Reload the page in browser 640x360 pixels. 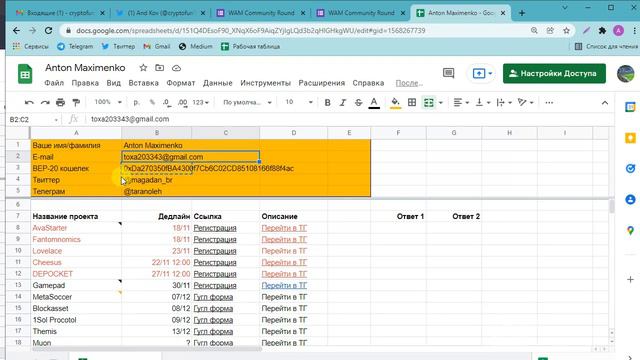coord(48,31)
